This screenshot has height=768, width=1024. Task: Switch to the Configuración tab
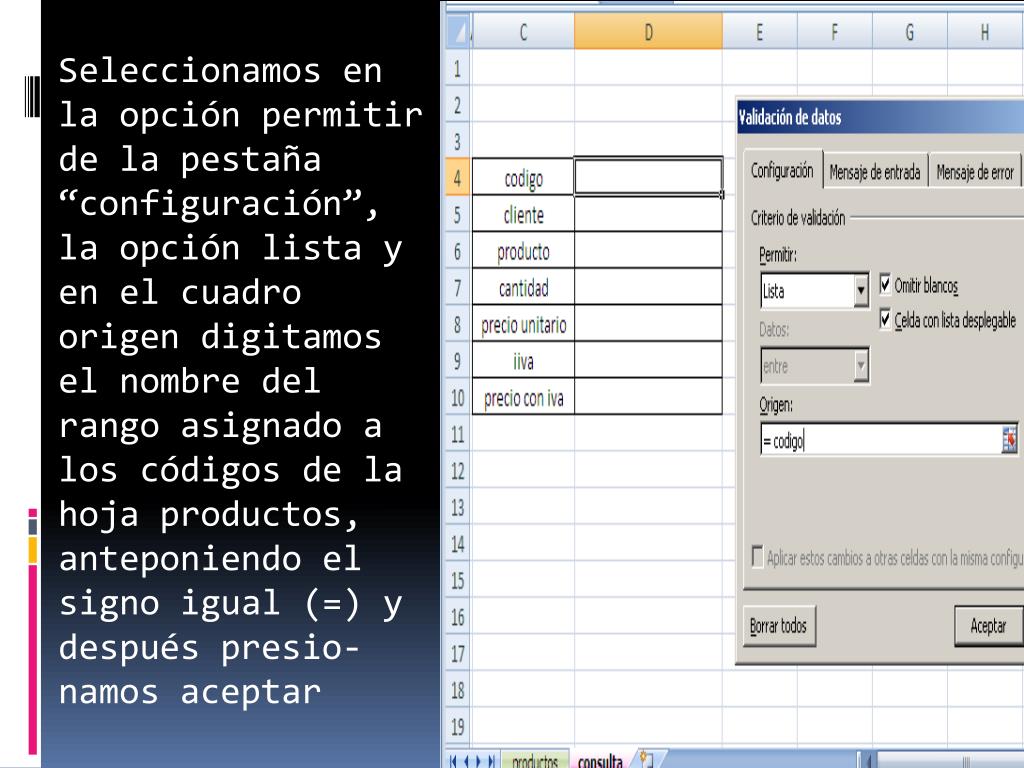pyautogui.click(x=782, y=170)
